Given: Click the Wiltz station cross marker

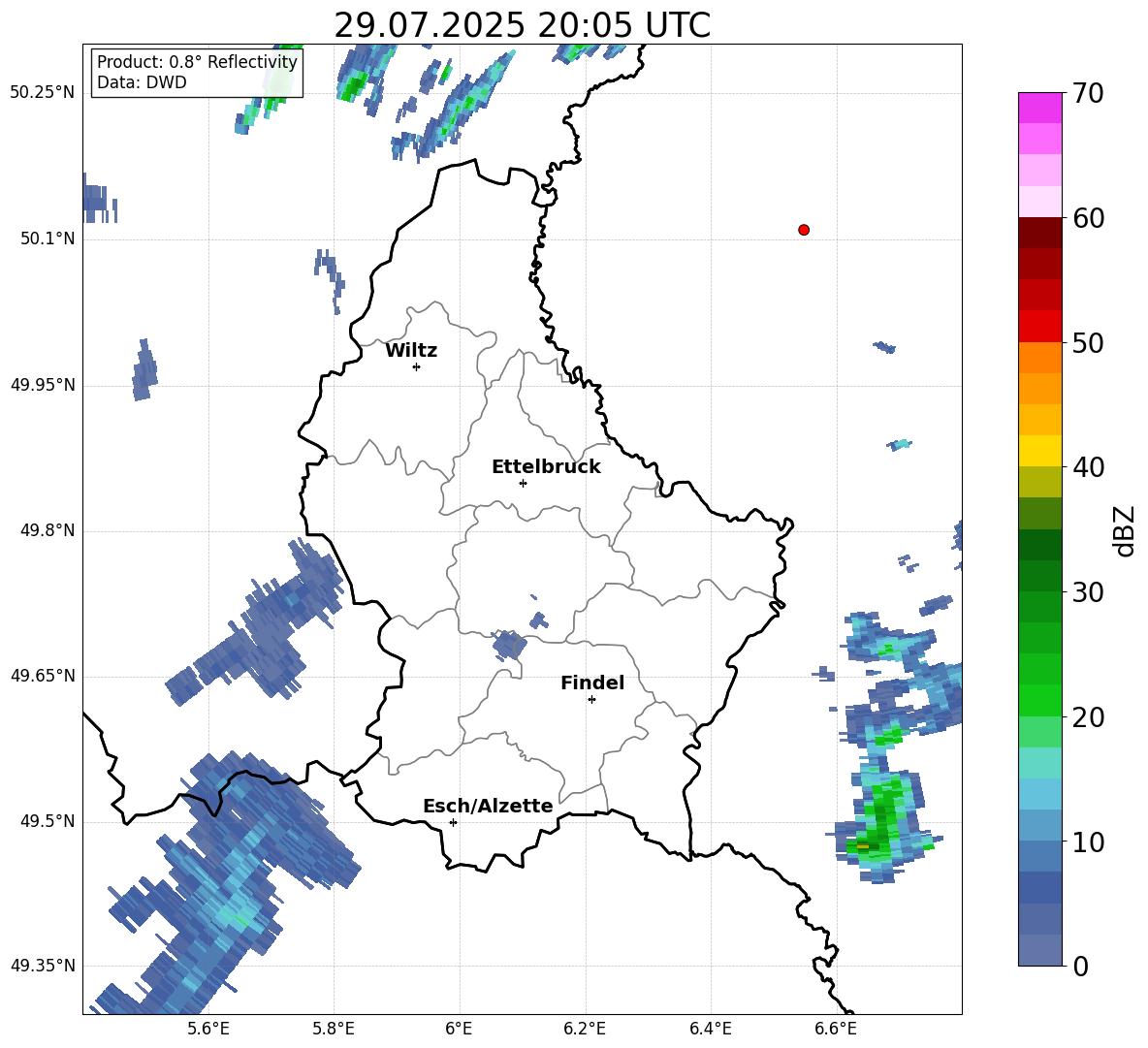Looking at the screenshot, I should tap(417, 366).
